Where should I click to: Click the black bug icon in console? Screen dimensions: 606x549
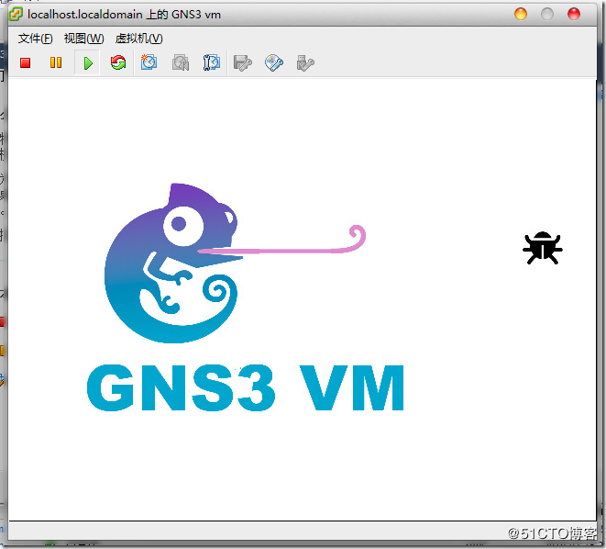point(542,248)
